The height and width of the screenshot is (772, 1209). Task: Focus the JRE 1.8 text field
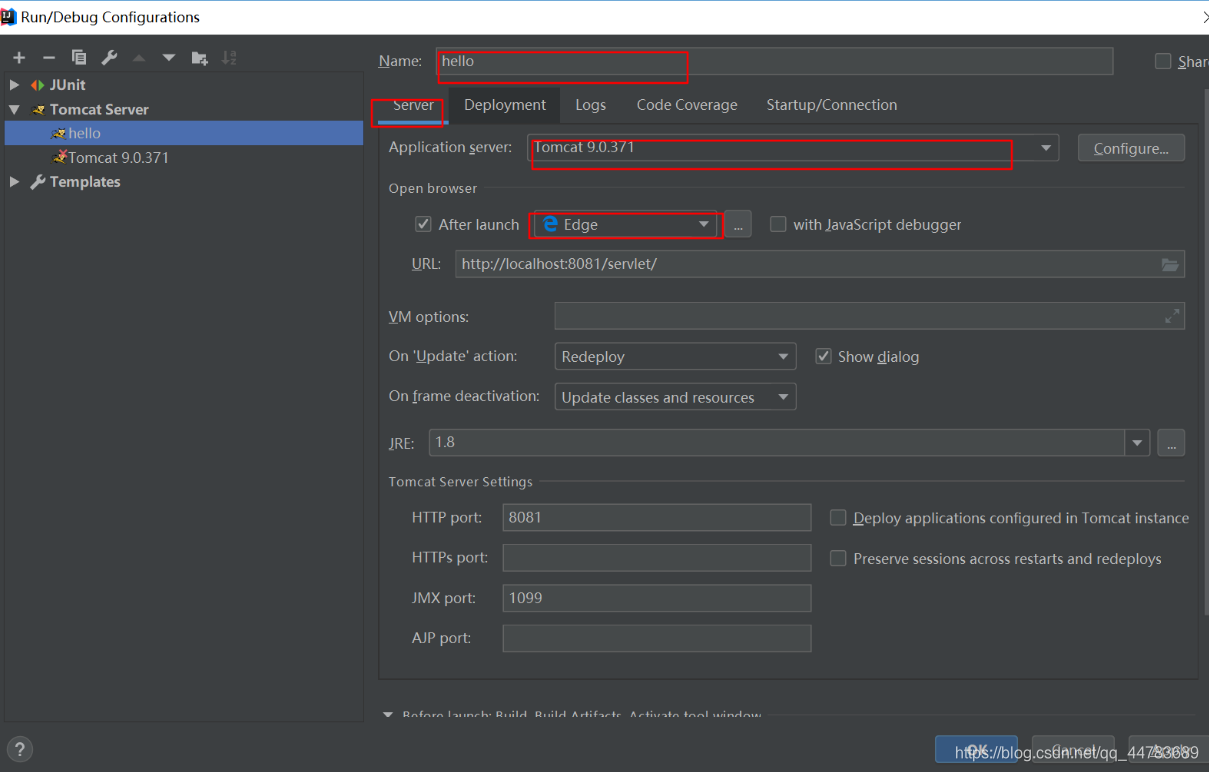(777, 442)
